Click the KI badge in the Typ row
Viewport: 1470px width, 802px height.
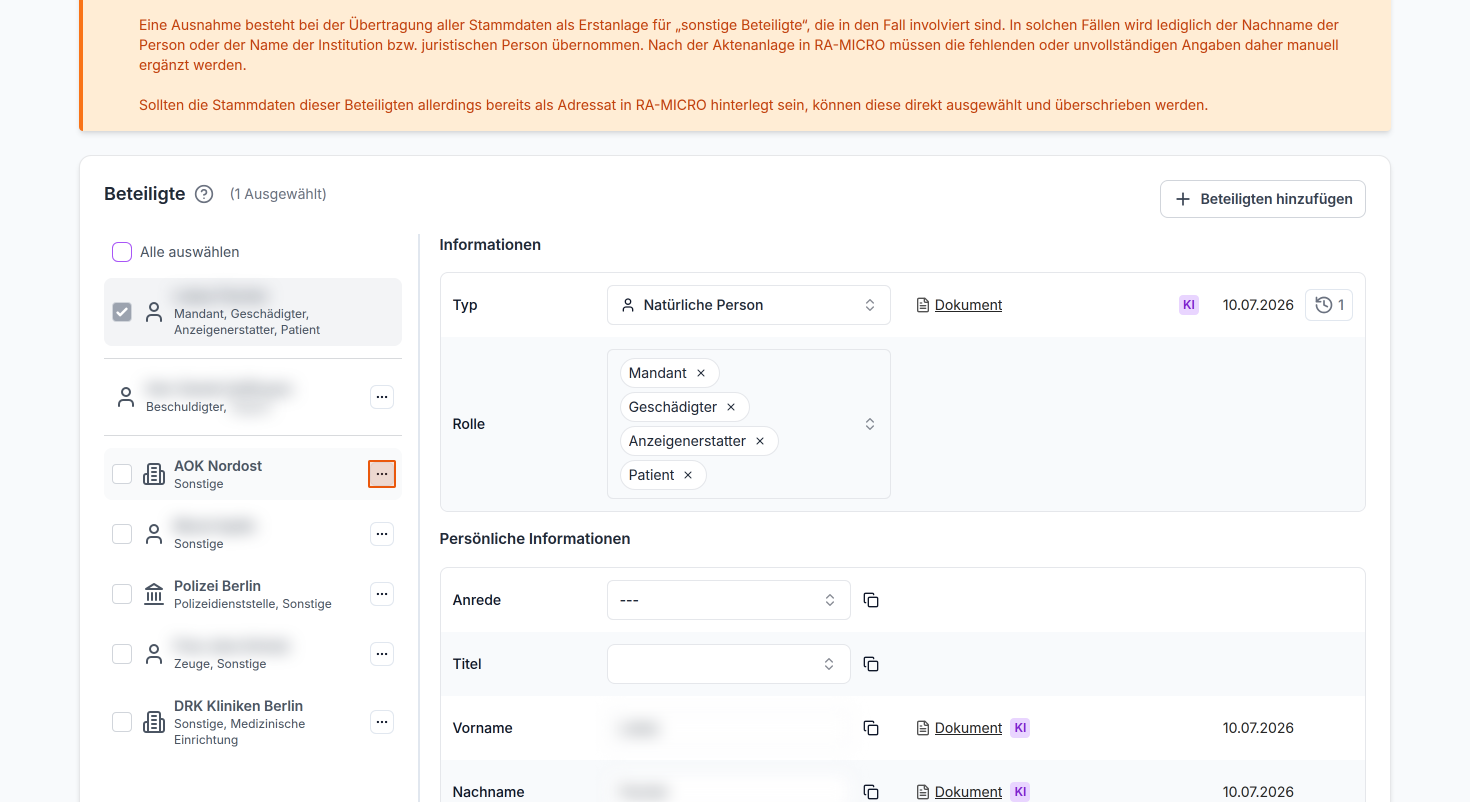coord(1189,305)
